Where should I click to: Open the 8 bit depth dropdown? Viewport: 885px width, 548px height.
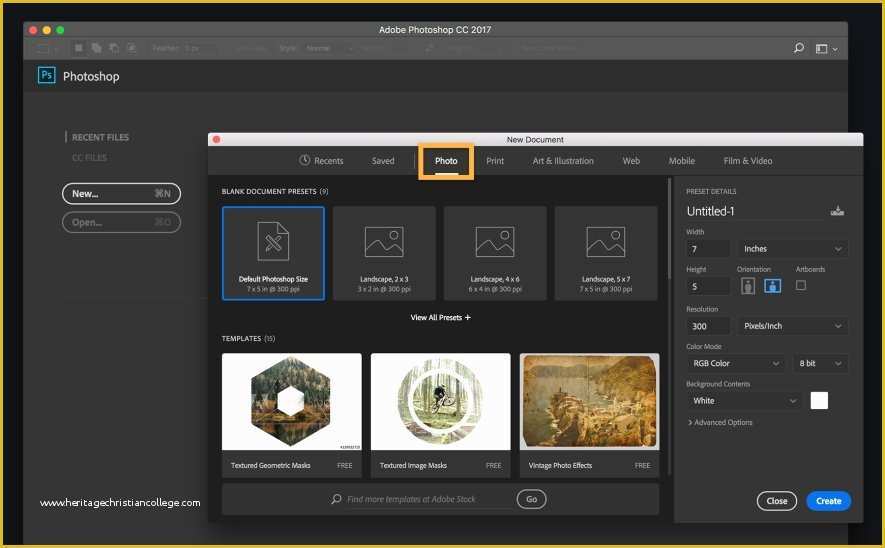pyautogui.click(x=820, y=363)
